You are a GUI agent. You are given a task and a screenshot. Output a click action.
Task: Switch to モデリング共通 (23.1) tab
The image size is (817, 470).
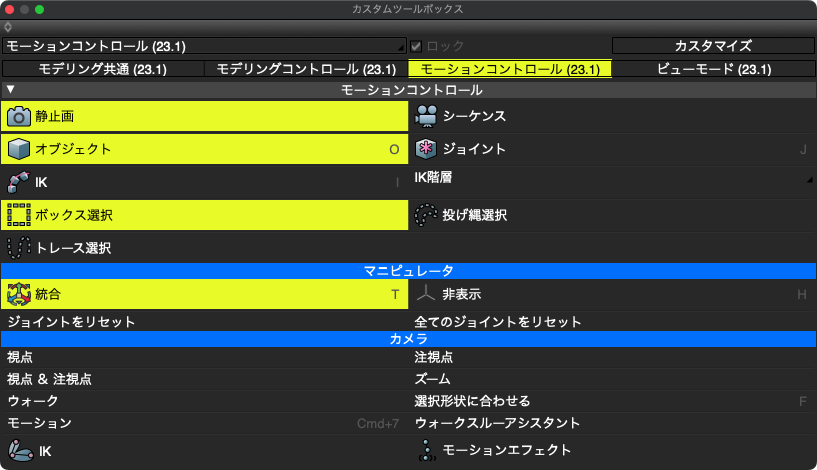click(x=103, y=69)
